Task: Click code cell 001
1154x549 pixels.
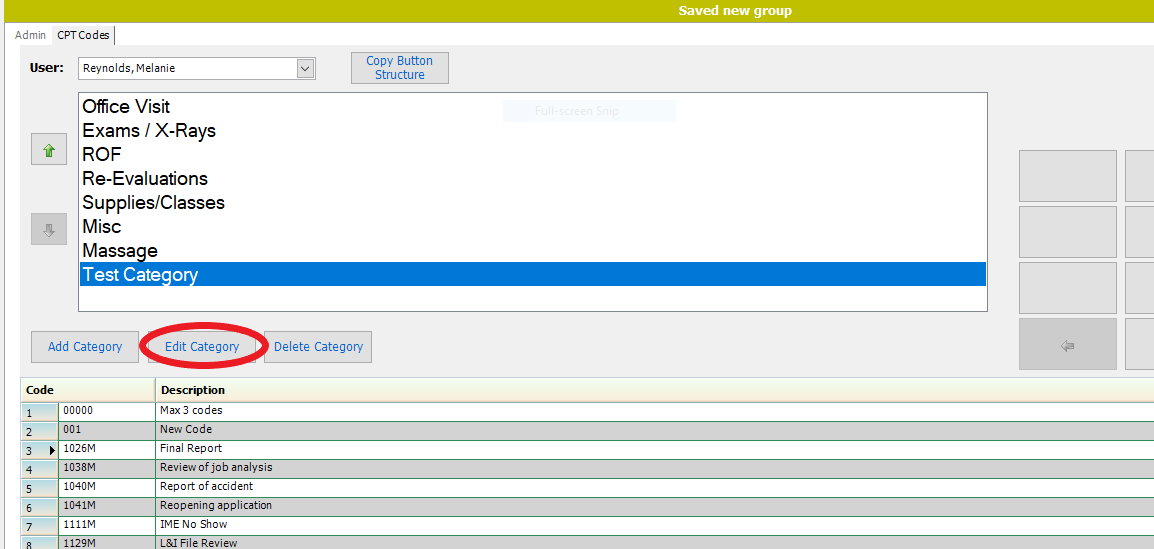Action: (x=107, y=430)
